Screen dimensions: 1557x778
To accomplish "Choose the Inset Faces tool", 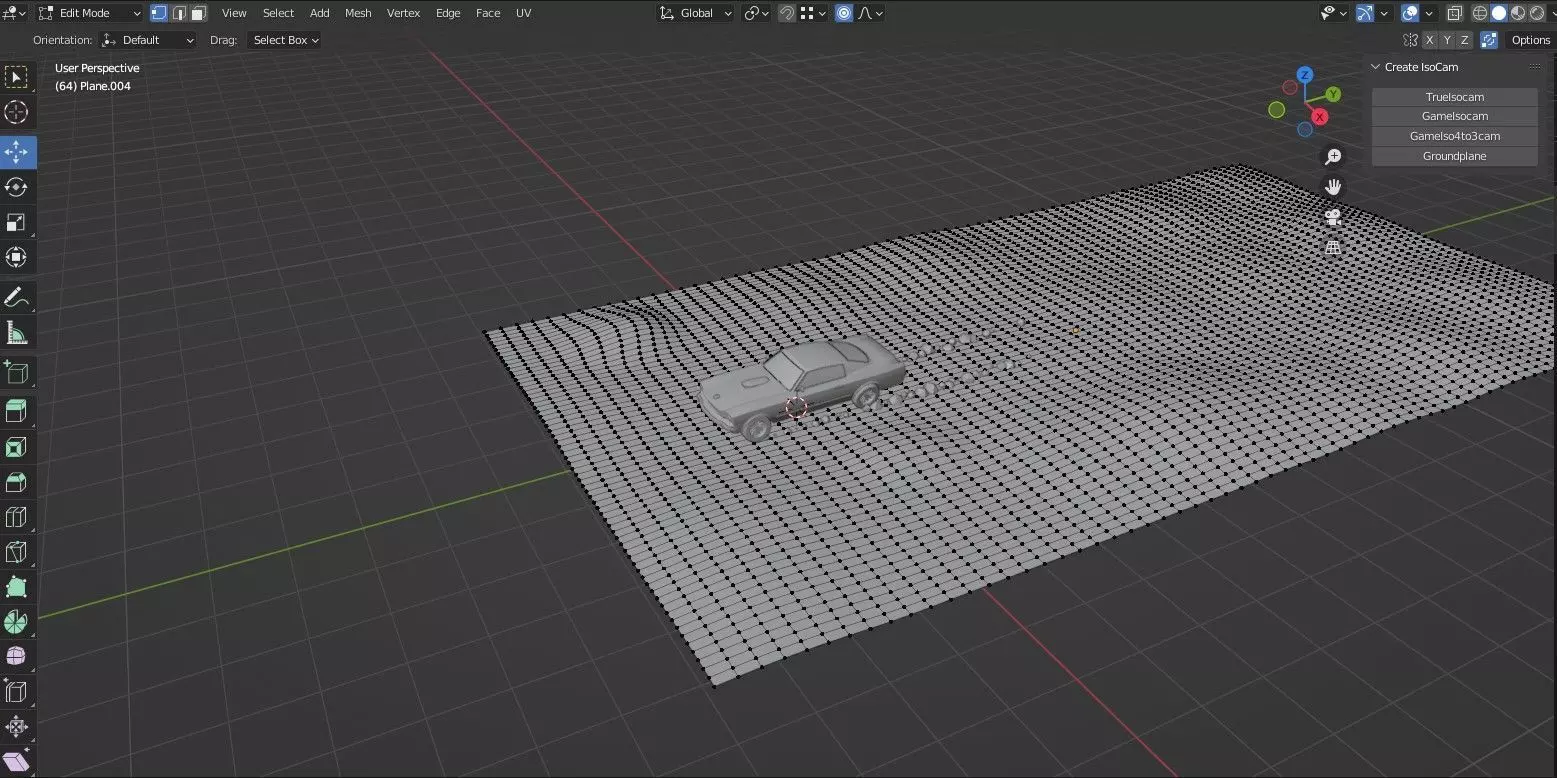I will pyautogui.click(x=16, y=447).
